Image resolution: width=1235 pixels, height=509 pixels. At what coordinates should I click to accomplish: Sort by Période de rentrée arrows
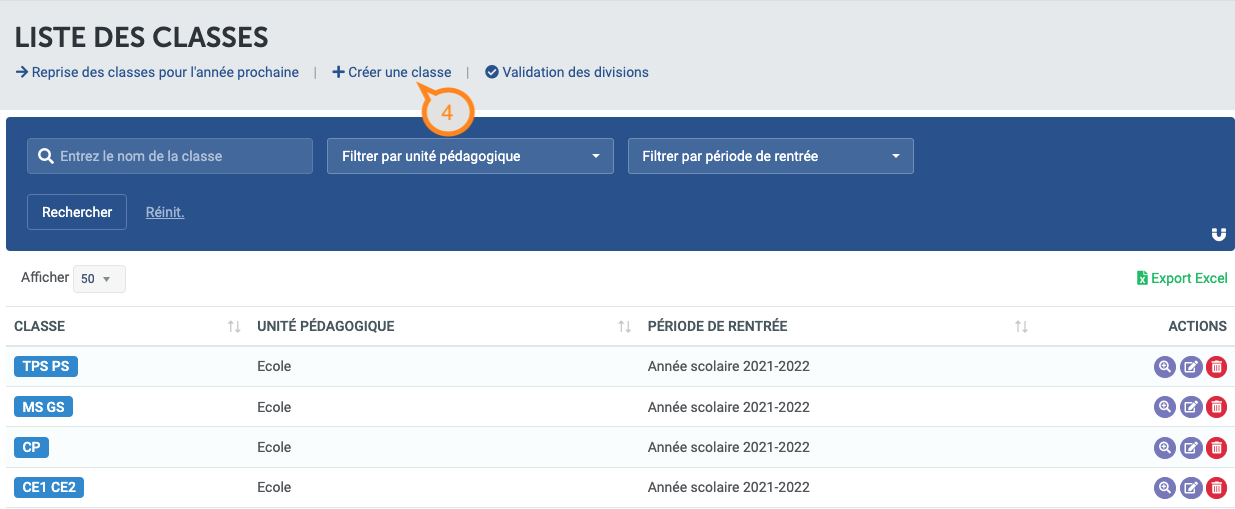coord(1021,327)
